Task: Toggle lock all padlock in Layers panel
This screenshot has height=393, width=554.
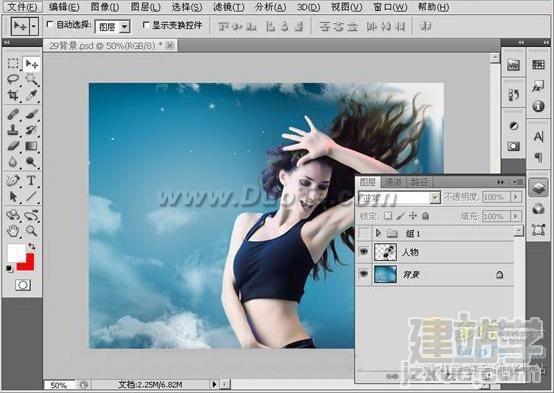Action: pyautogui.click(x=425, y=216)
